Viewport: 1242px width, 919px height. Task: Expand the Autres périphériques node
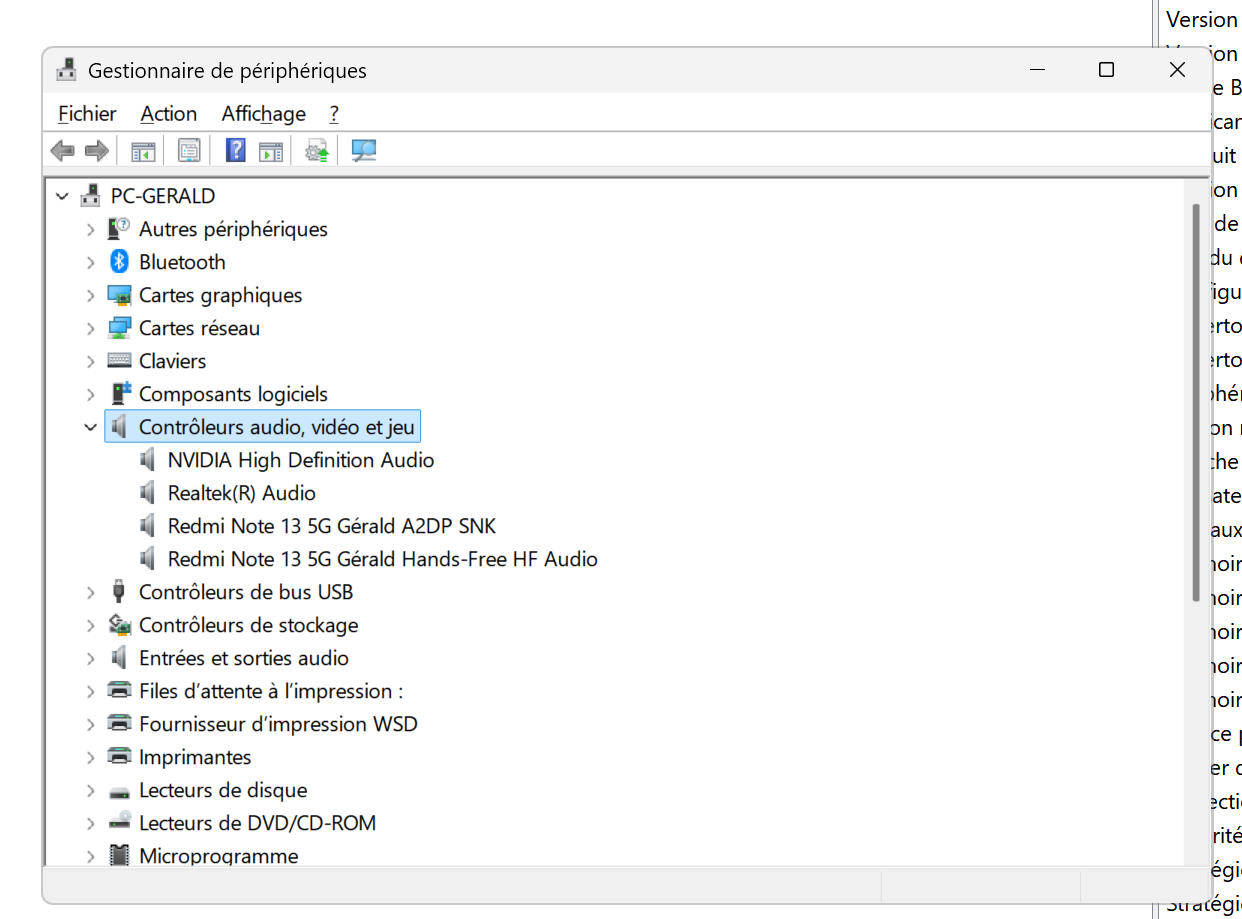tap(91, 229)
